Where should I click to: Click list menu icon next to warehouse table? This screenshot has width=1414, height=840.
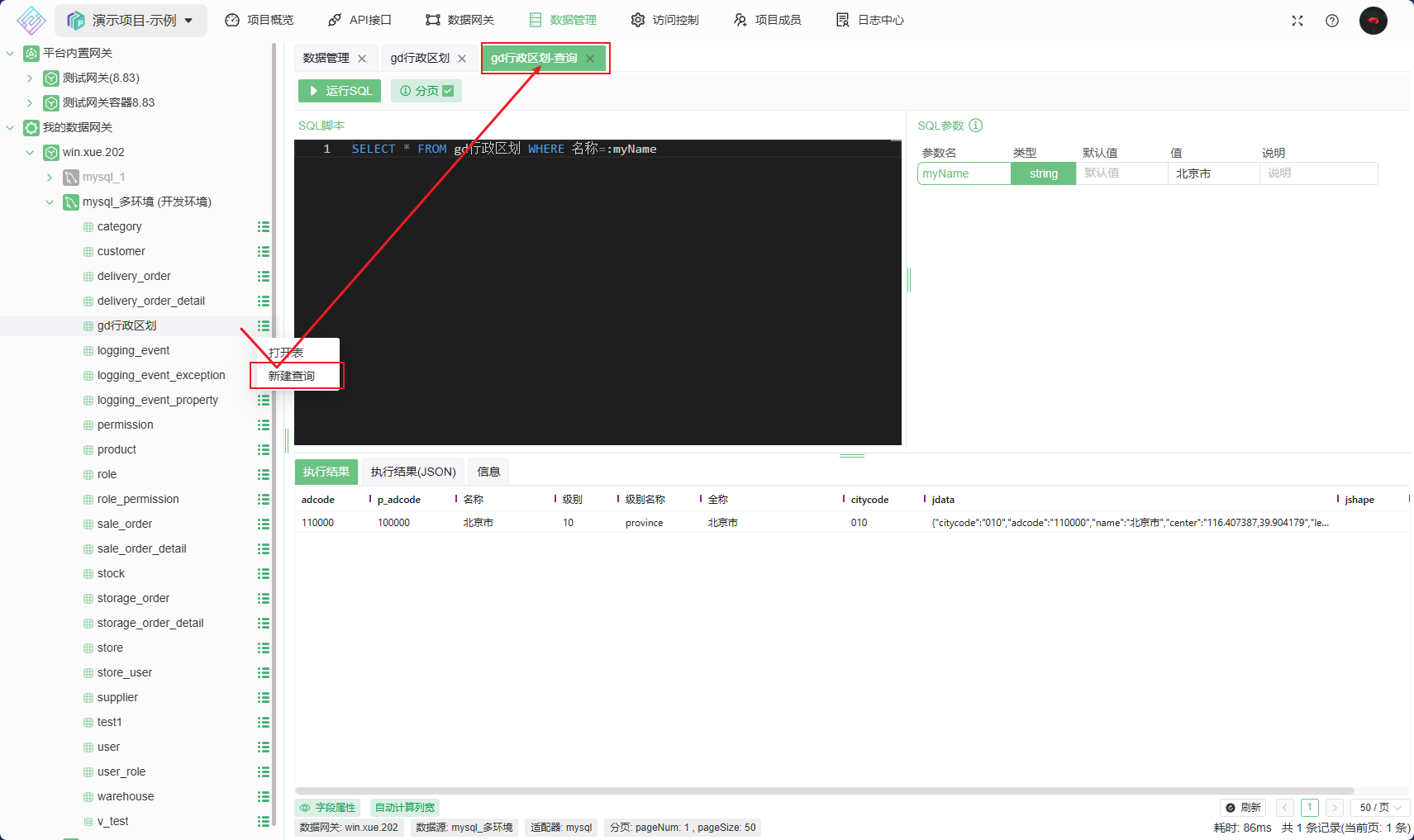(x=263, y=797)
